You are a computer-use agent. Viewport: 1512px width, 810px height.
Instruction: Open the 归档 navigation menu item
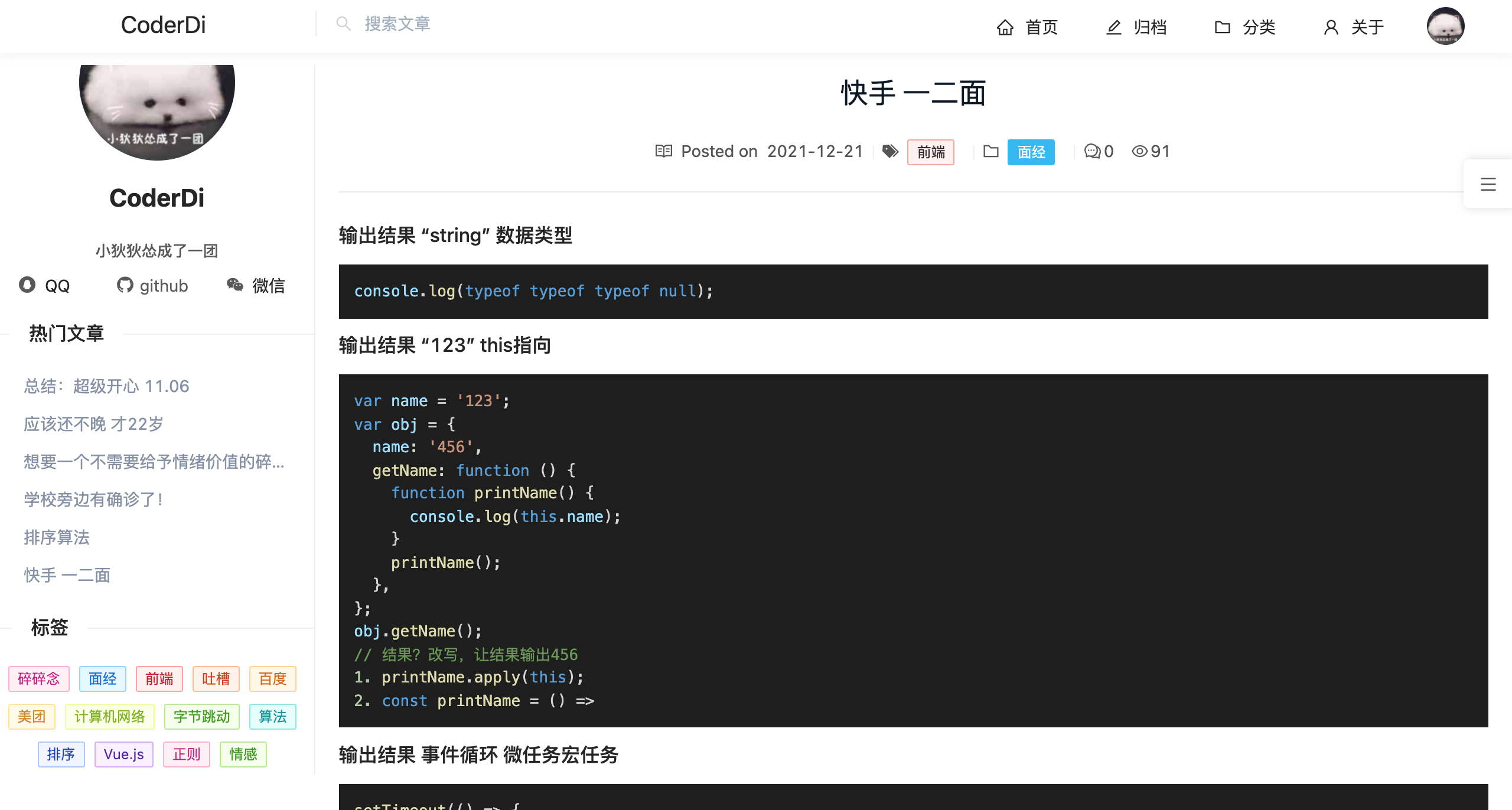(x=1149, y=27)
